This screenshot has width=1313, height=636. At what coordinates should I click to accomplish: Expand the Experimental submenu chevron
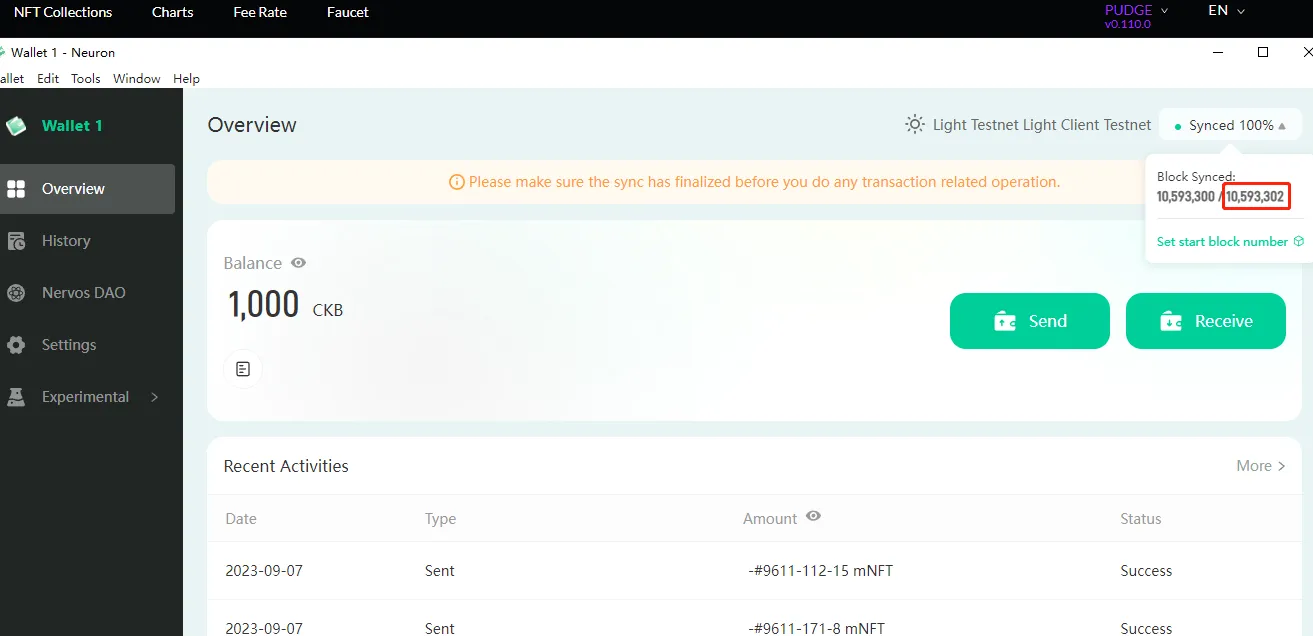[x=154, y=397]
